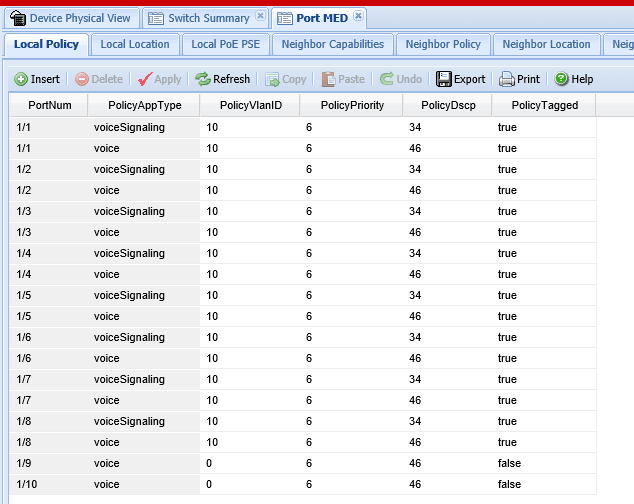634x504 pixels.
Task: Open the Neighbor Location tab
Action: point(546,44)
